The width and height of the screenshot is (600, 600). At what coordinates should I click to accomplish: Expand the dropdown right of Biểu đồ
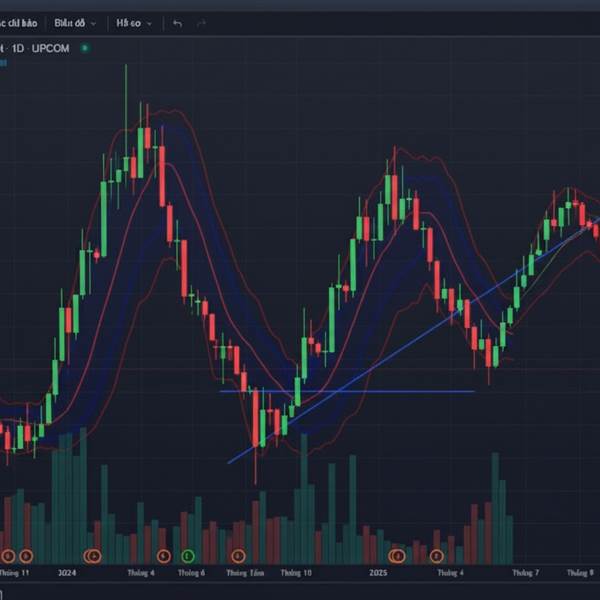point(134,23)
